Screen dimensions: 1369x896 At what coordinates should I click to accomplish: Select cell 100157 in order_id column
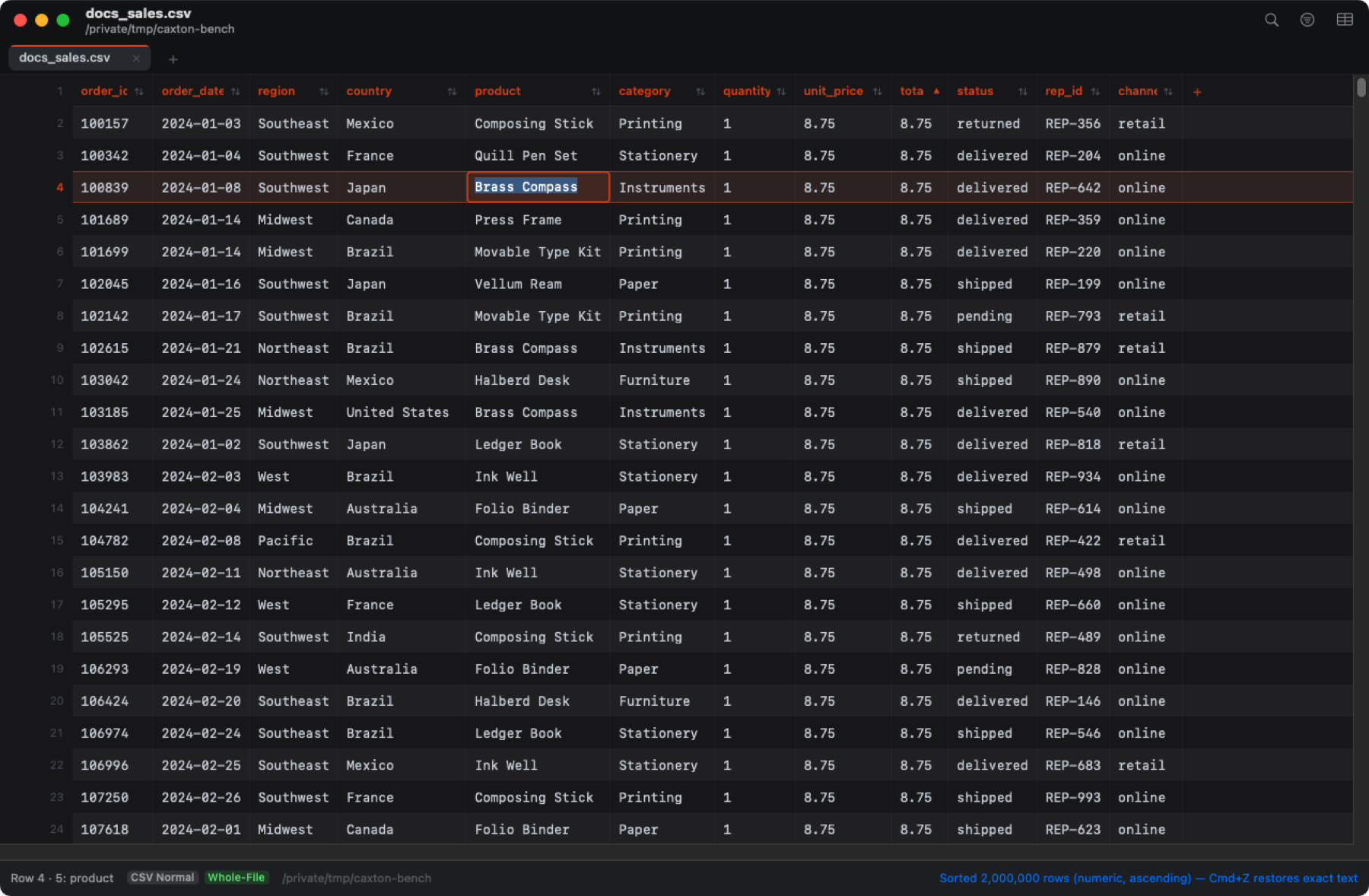[113, 123]
